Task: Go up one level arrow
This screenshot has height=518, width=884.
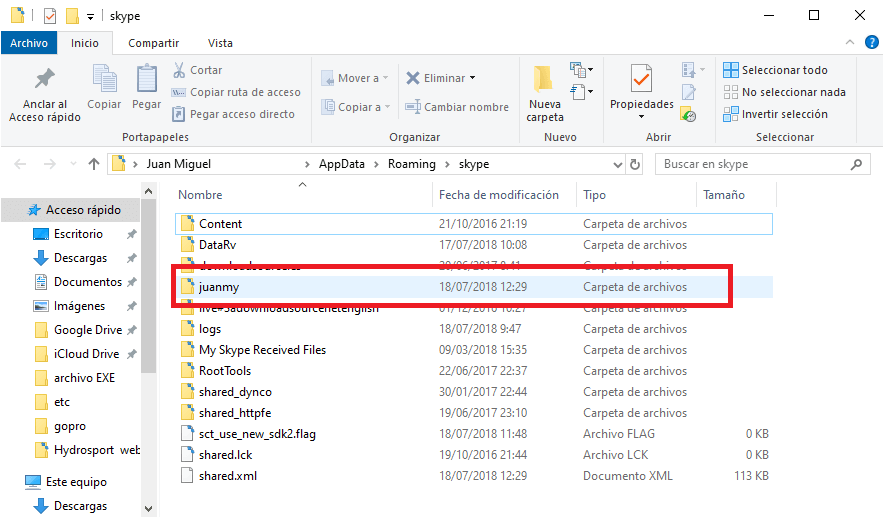Action: click(x=94, y=164)
